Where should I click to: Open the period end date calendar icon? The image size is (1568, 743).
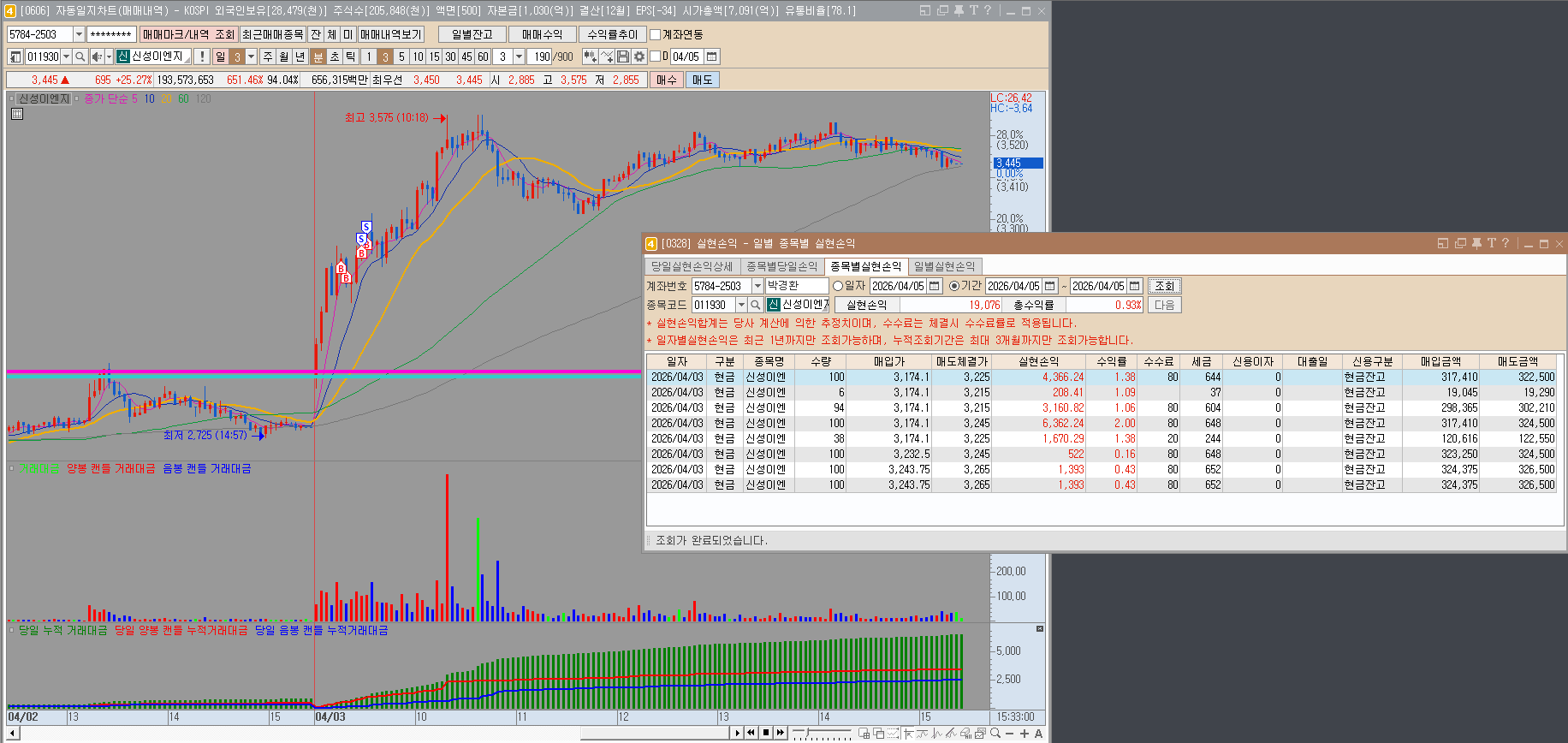(1135, 286)
